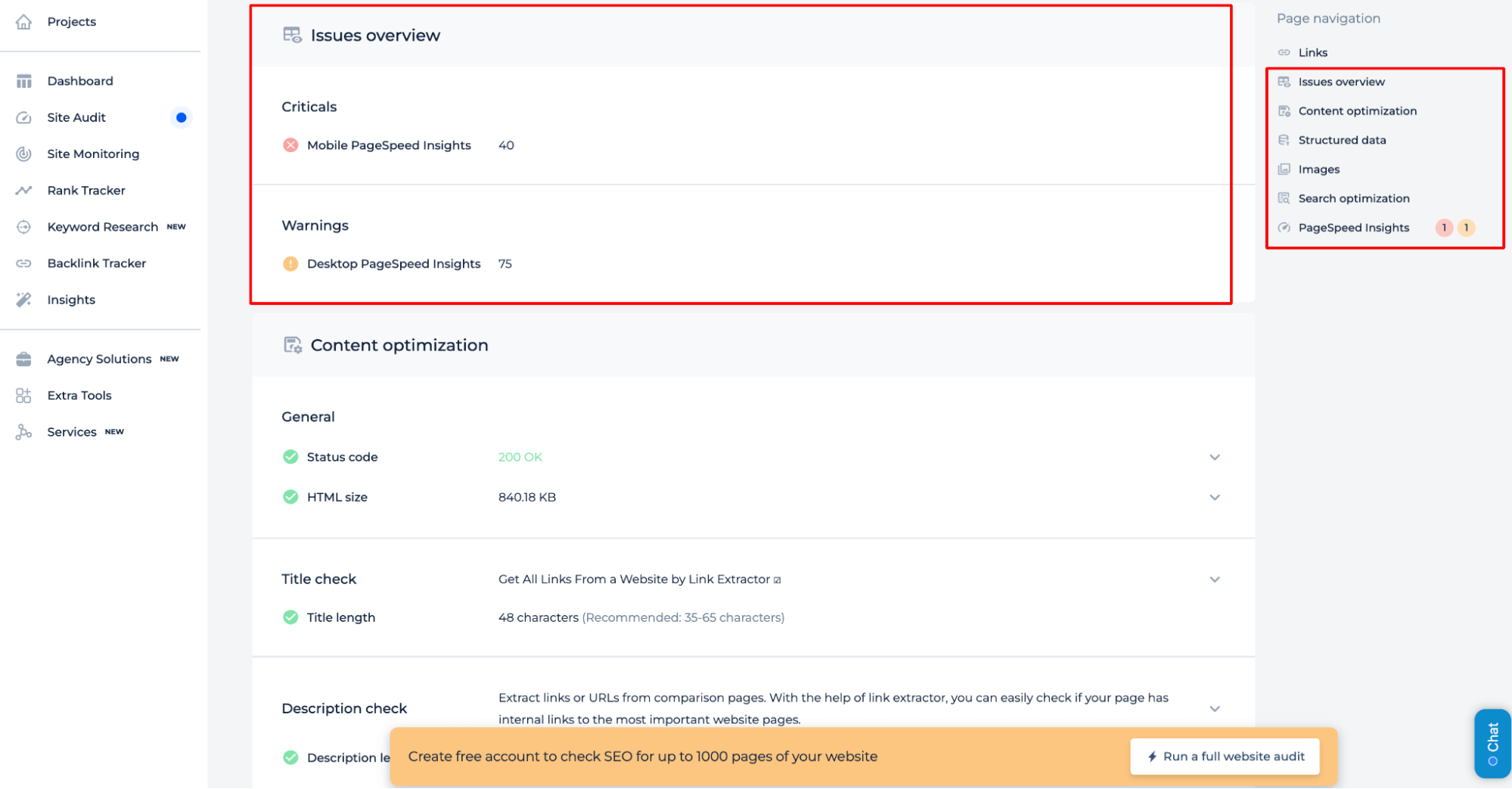Expand the Title check row chevron
1512x789 pixels.
point(1215,579)
